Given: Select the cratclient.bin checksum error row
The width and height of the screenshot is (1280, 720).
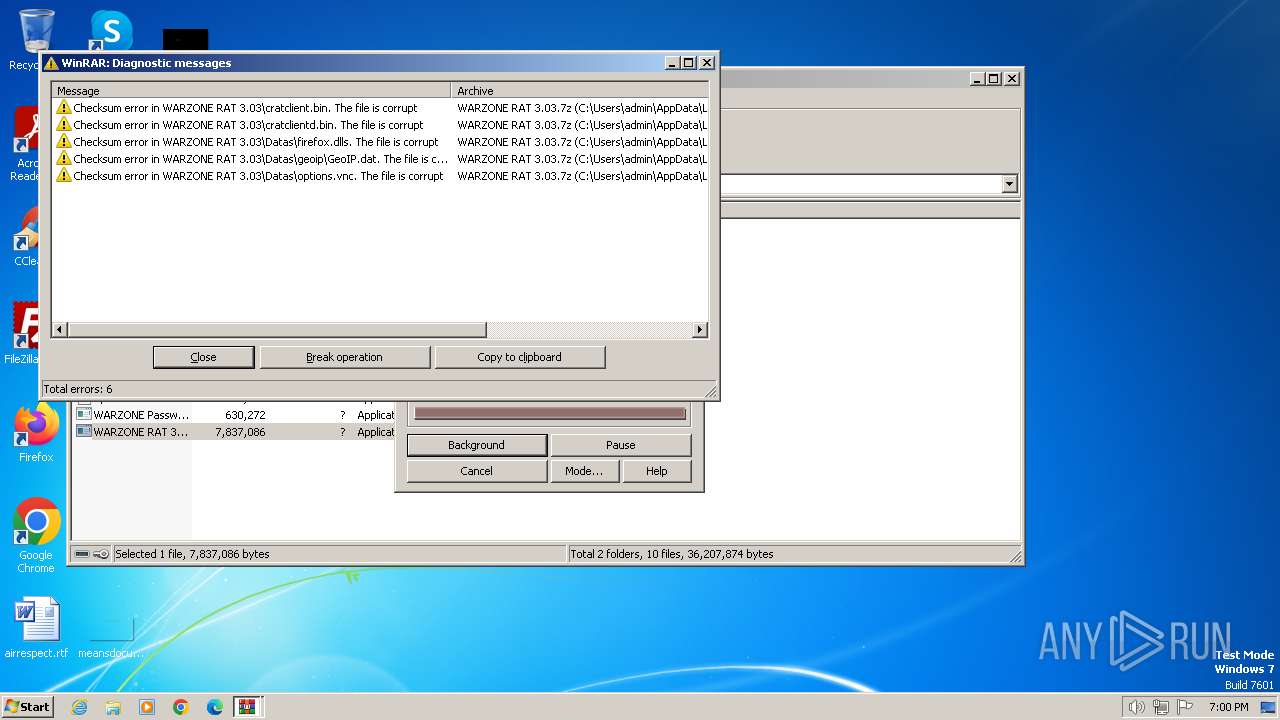Looking at the screenshot, I should pyautogui.click(x=380, y=108).
